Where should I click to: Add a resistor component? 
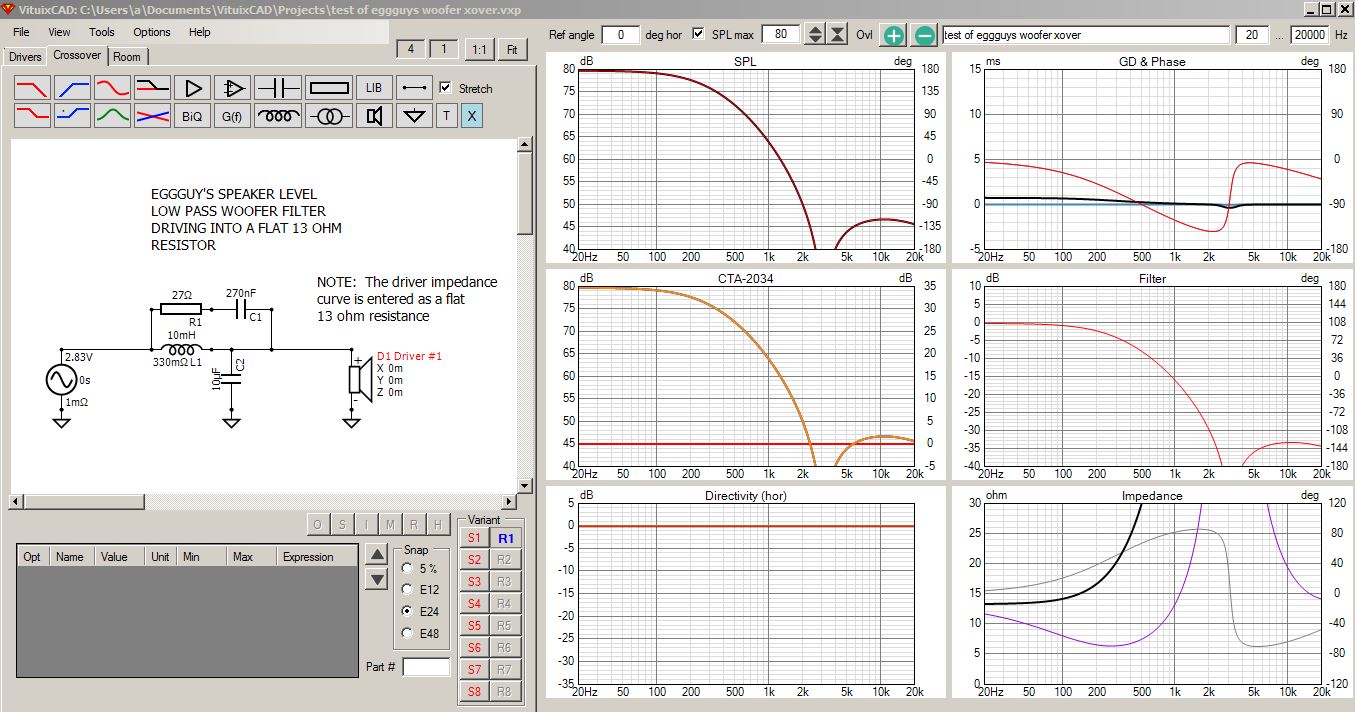click(329, 88)
